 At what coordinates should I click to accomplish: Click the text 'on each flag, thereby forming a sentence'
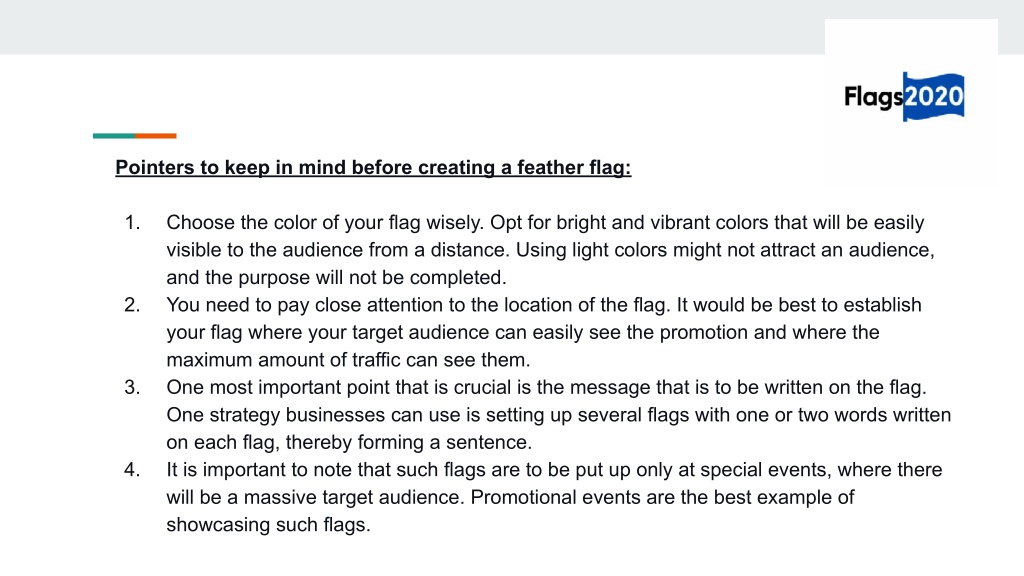[349, 442]
